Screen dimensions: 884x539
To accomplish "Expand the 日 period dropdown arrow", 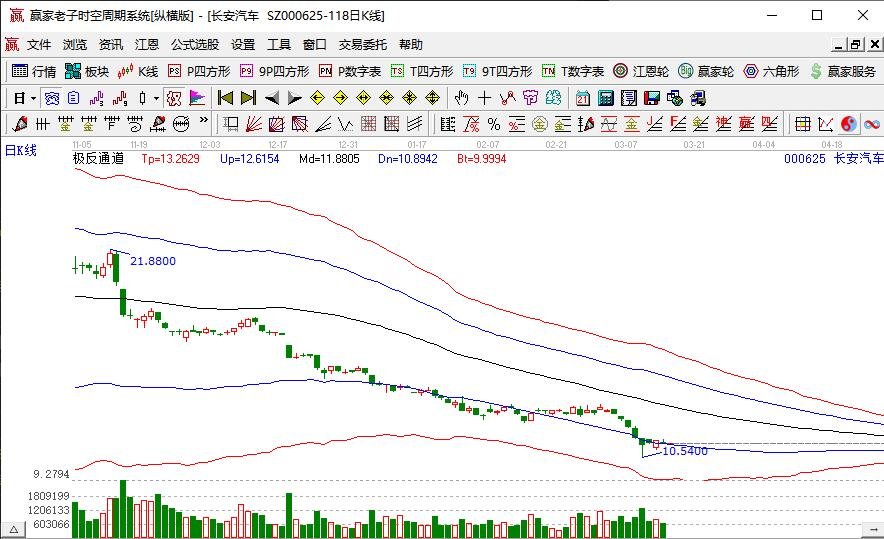I will (x=34, y=99).
